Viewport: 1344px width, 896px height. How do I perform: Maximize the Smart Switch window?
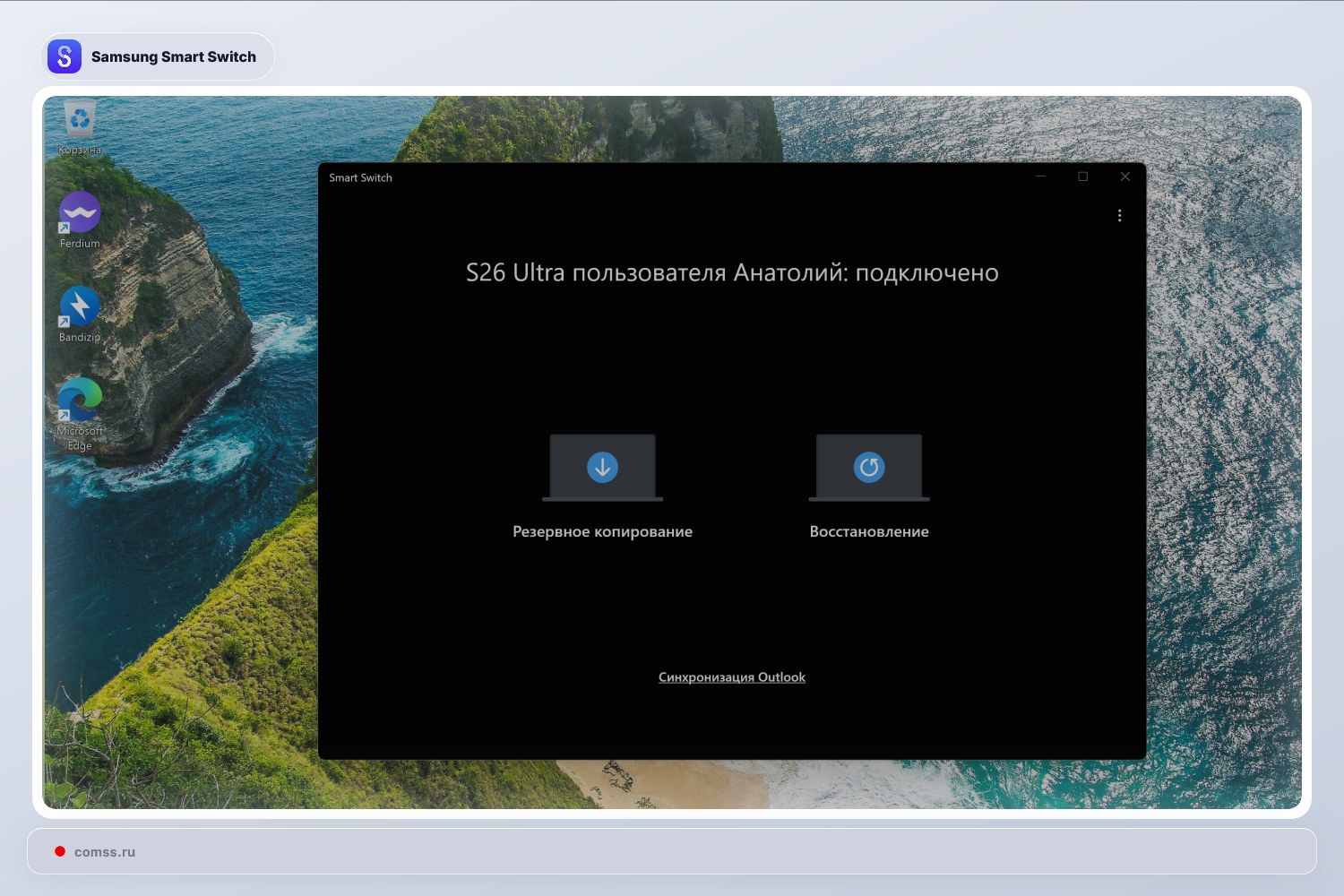pos(1082,177)
